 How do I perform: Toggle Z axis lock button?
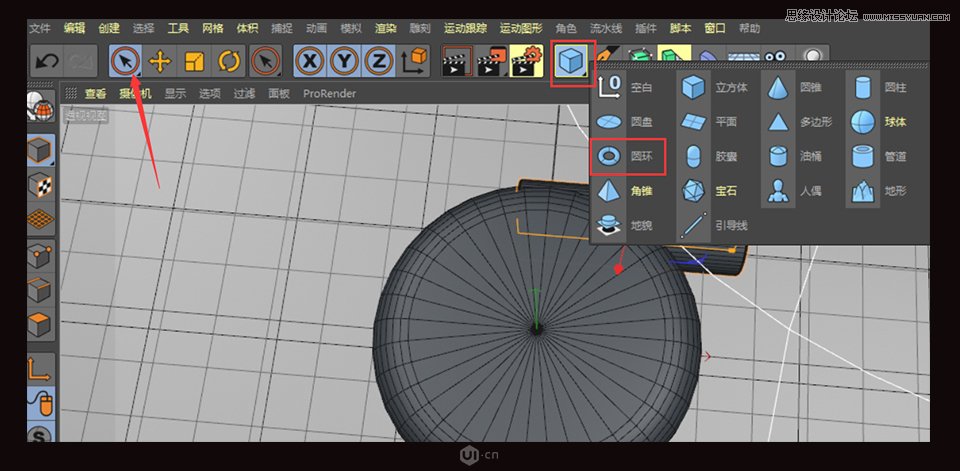378,62
